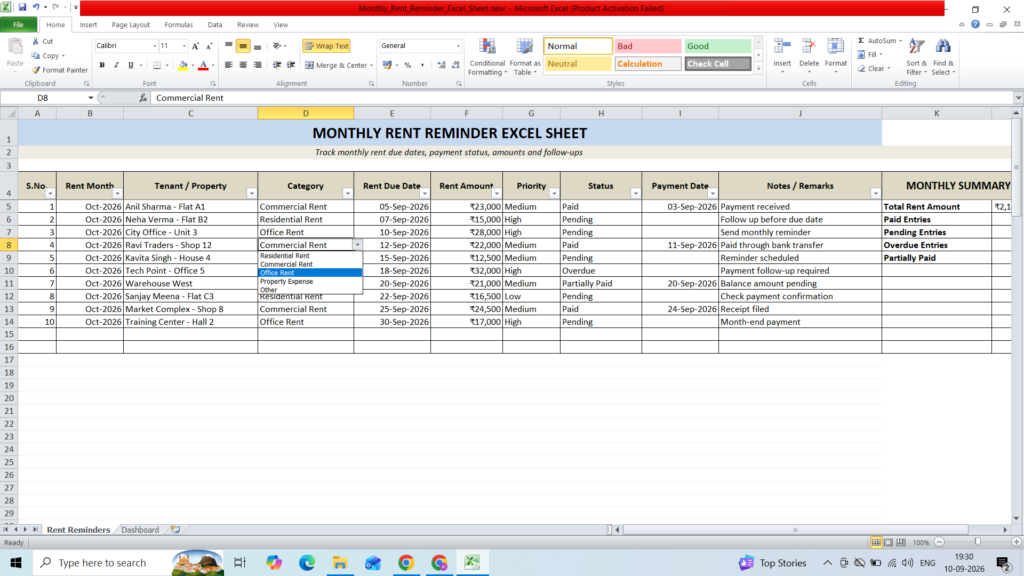Switch to the Dashboard sheet tab

pyautogui.click(x=140, y=530)
